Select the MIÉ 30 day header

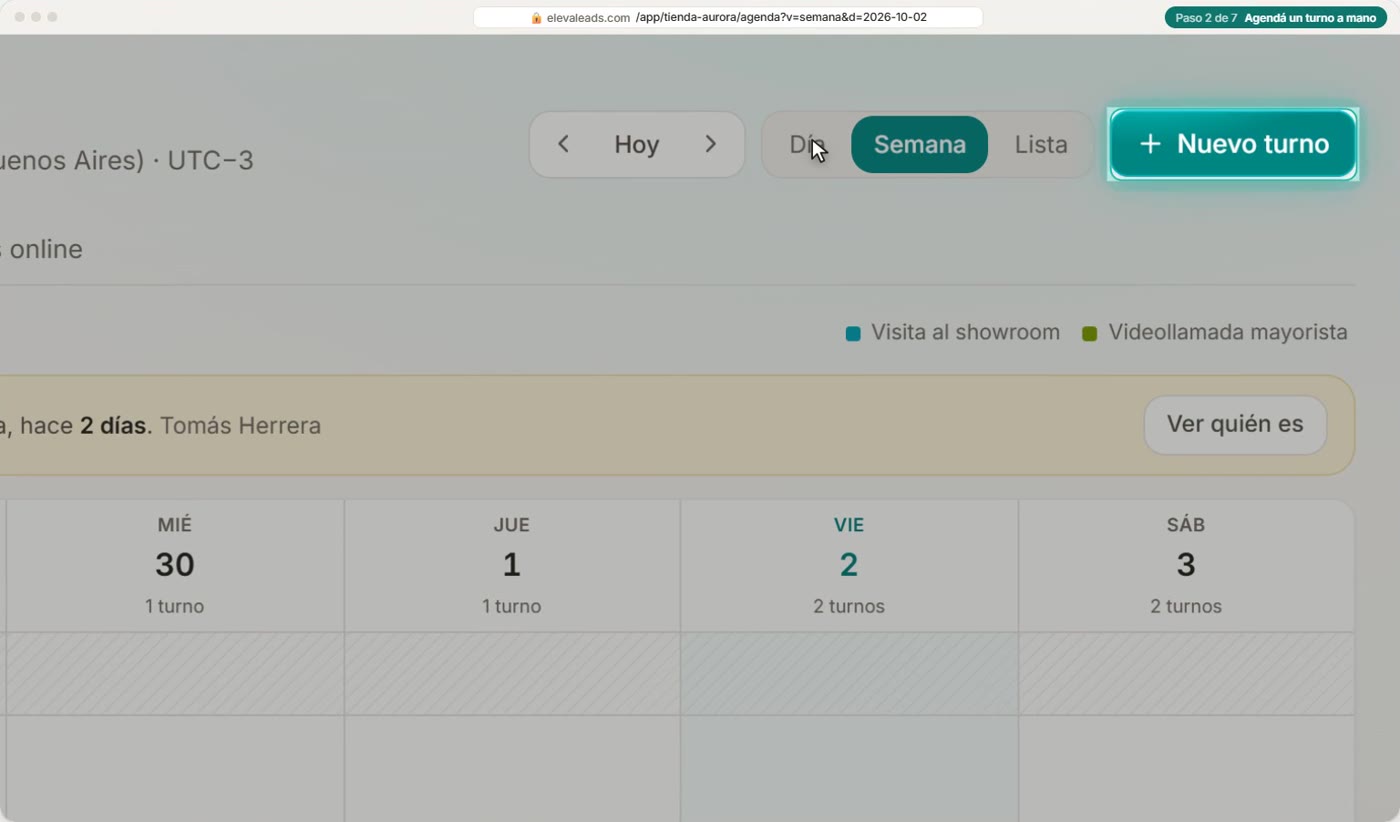pyautogui.click(x=174, y=566)
